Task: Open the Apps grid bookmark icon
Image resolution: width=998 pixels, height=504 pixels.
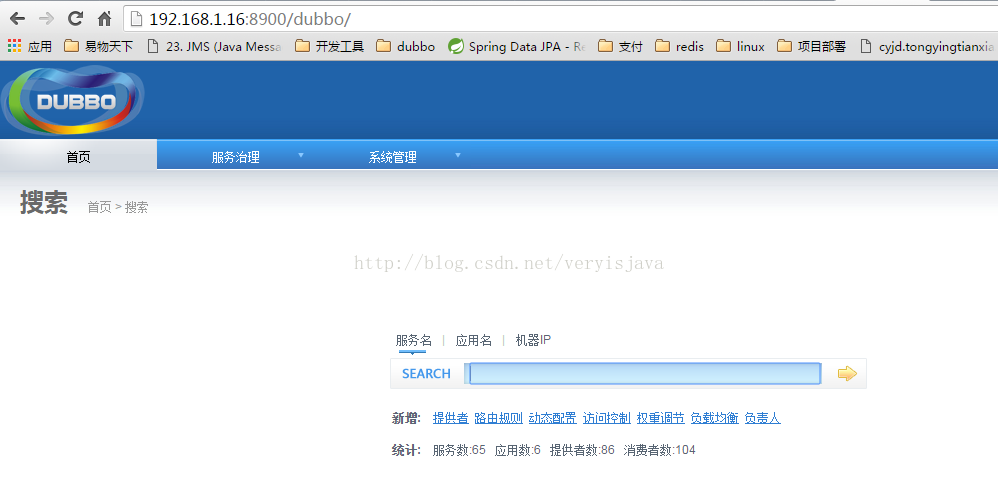Action: pyautogui.click(x=15, y=46)
